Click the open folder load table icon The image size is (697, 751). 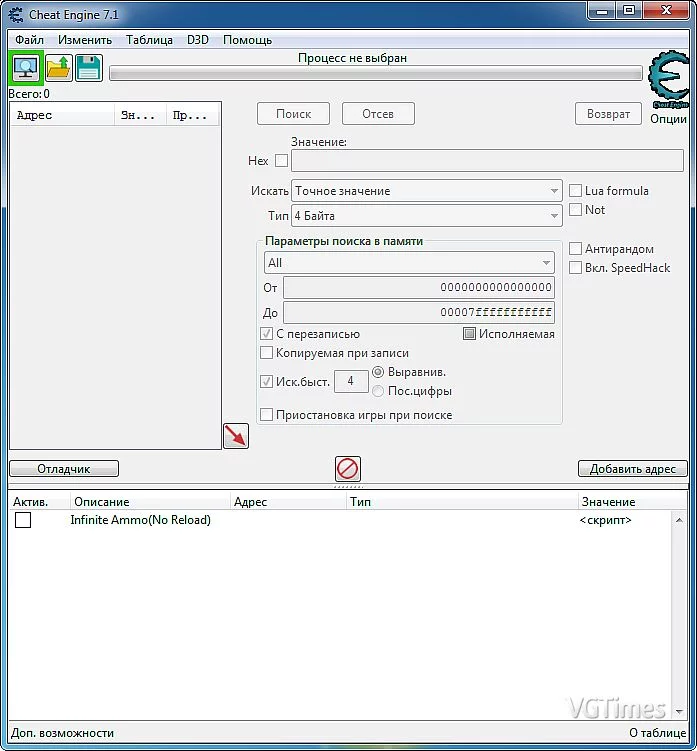[59, 68]
